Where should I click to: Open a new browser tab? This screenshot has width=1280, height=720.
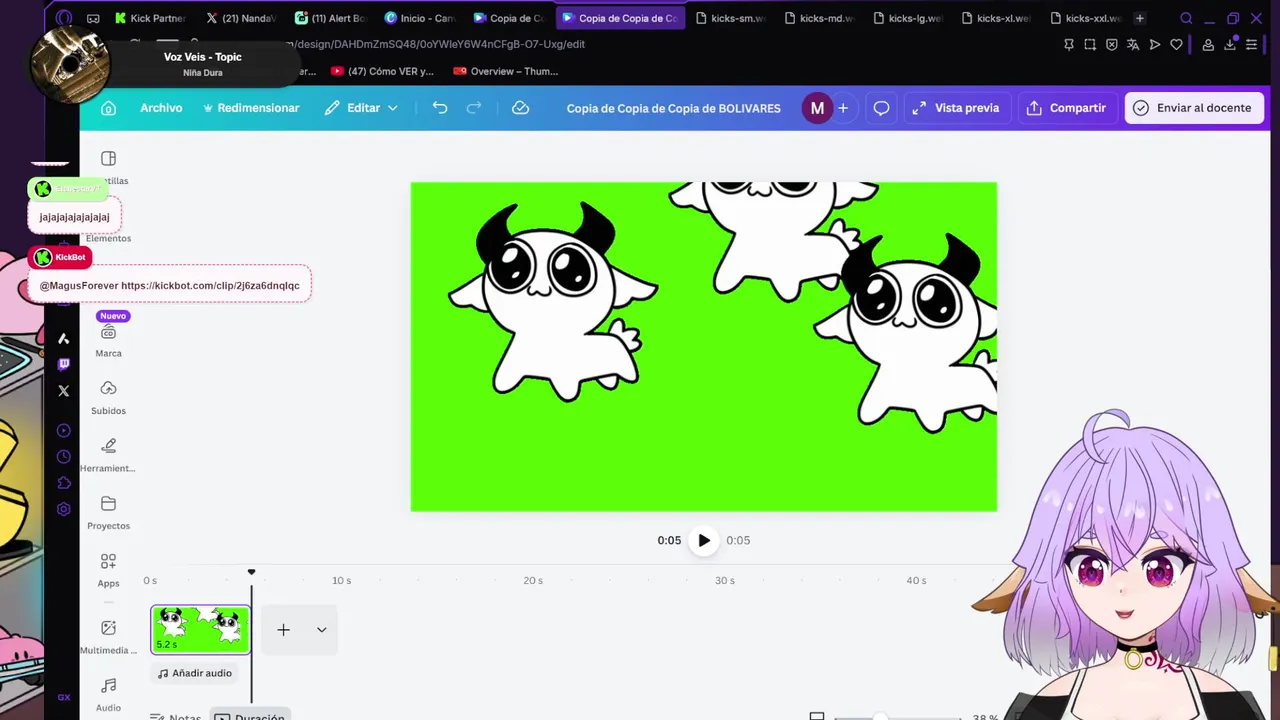[x=1139, y=18]
